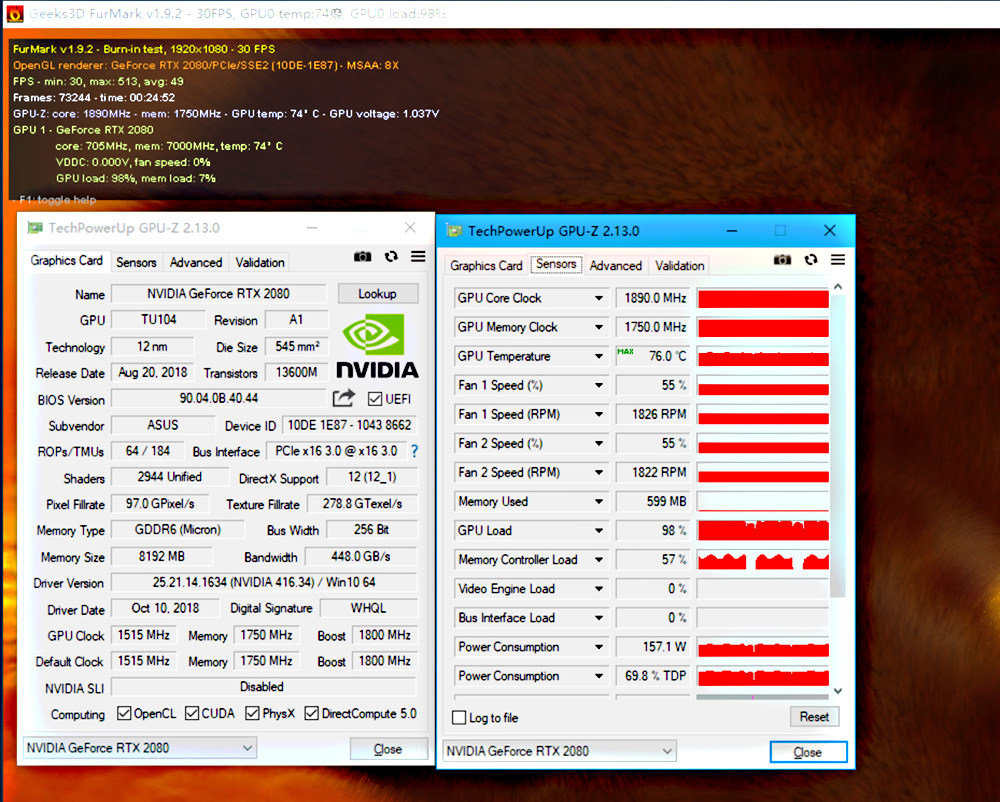The image size is (1000, 802).
Task: Click the share icon next to BIOS Version
Action: pyautogui.click(x=343, y=399)
